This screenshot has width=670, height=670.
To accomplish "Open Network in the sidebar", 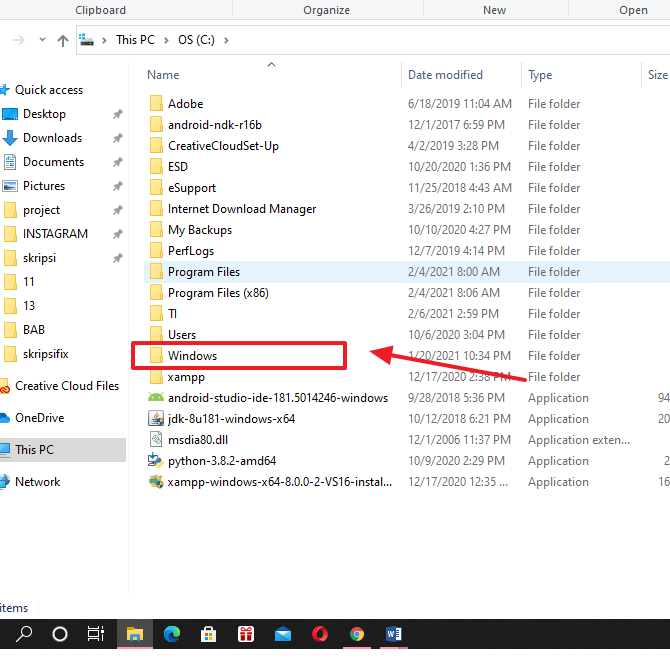I will tap(37, 482).
